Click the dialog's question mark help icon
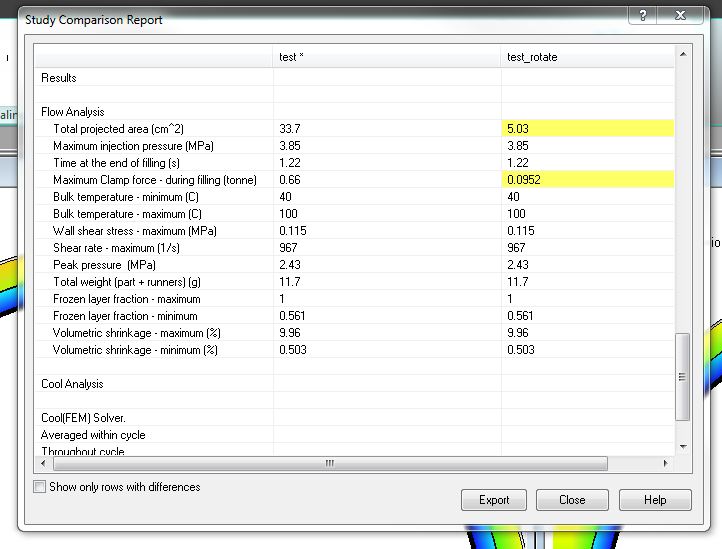This screenshot has width=722, height=549. [643, 16]
